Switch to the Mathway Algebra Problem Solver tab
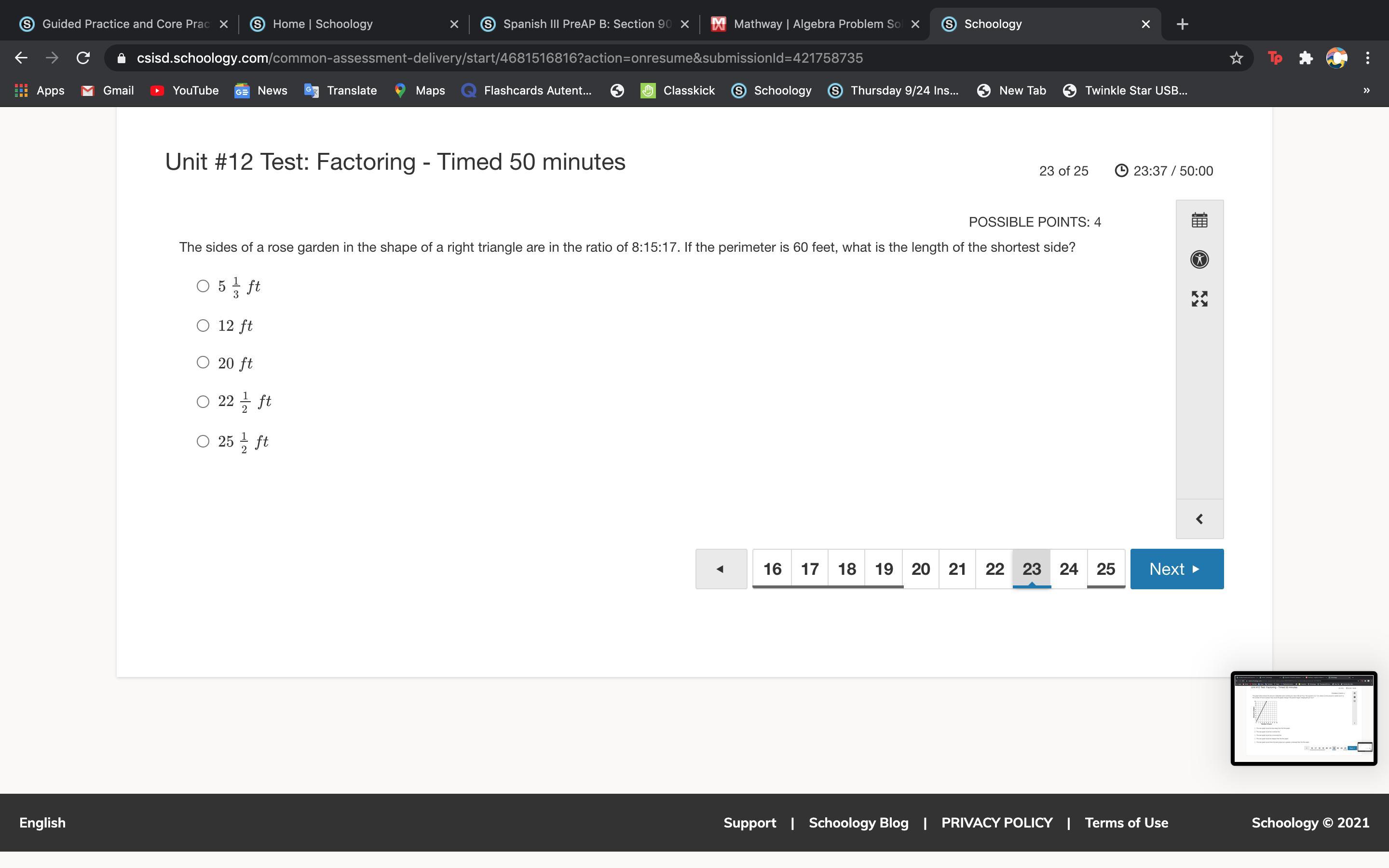Viewport: 1389px width, 868px height. pos(815,24)
